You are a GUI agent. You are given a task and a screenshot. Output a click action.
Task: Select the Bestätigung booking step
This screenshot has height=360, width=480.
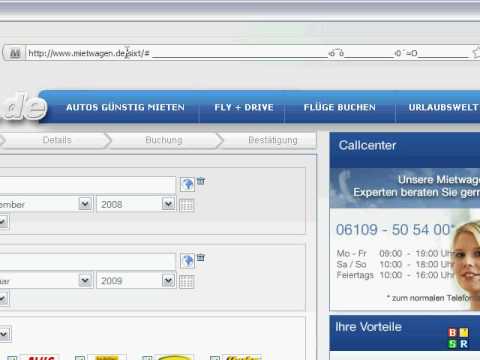click(x=273, y=140)
